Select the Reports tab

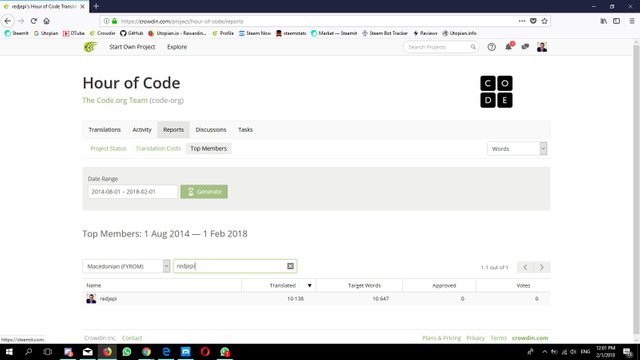coord(173,129)
